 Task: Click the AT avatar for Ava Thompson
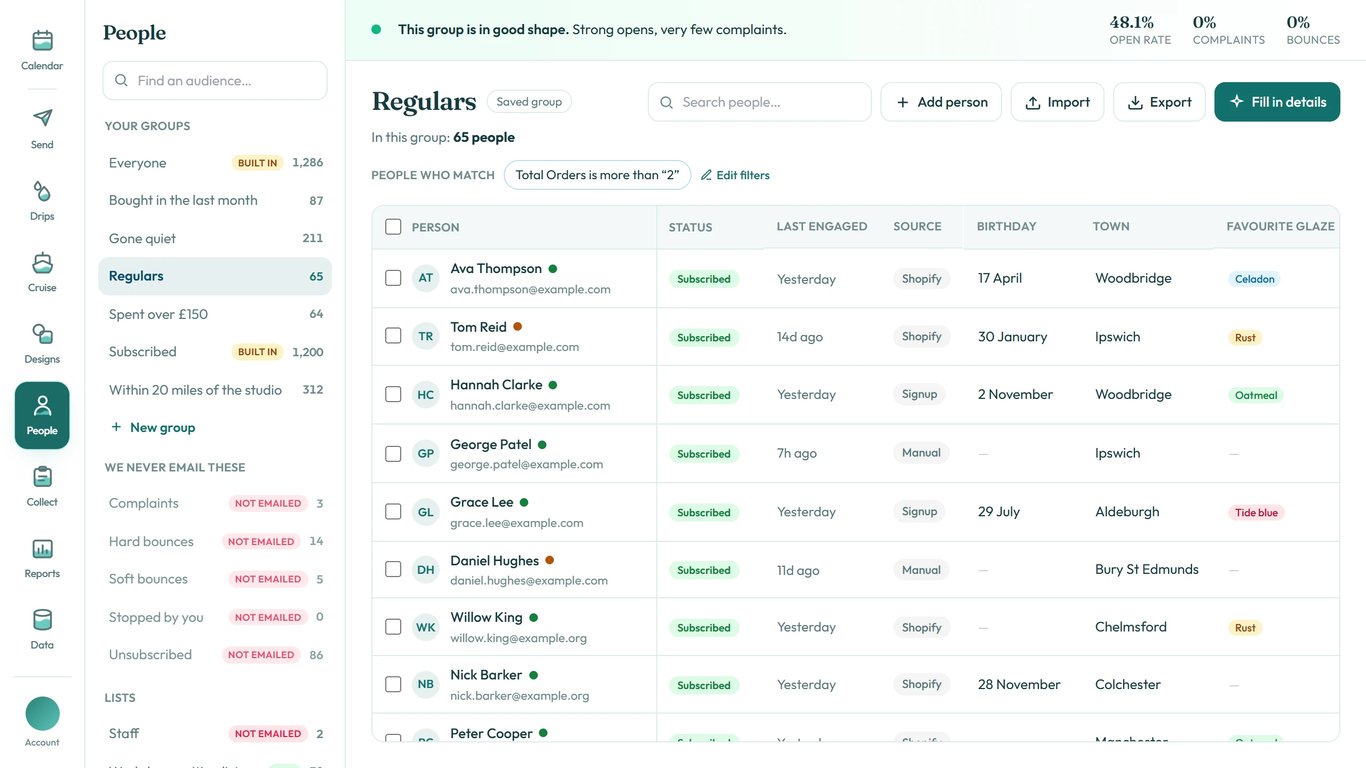[426, 278]
